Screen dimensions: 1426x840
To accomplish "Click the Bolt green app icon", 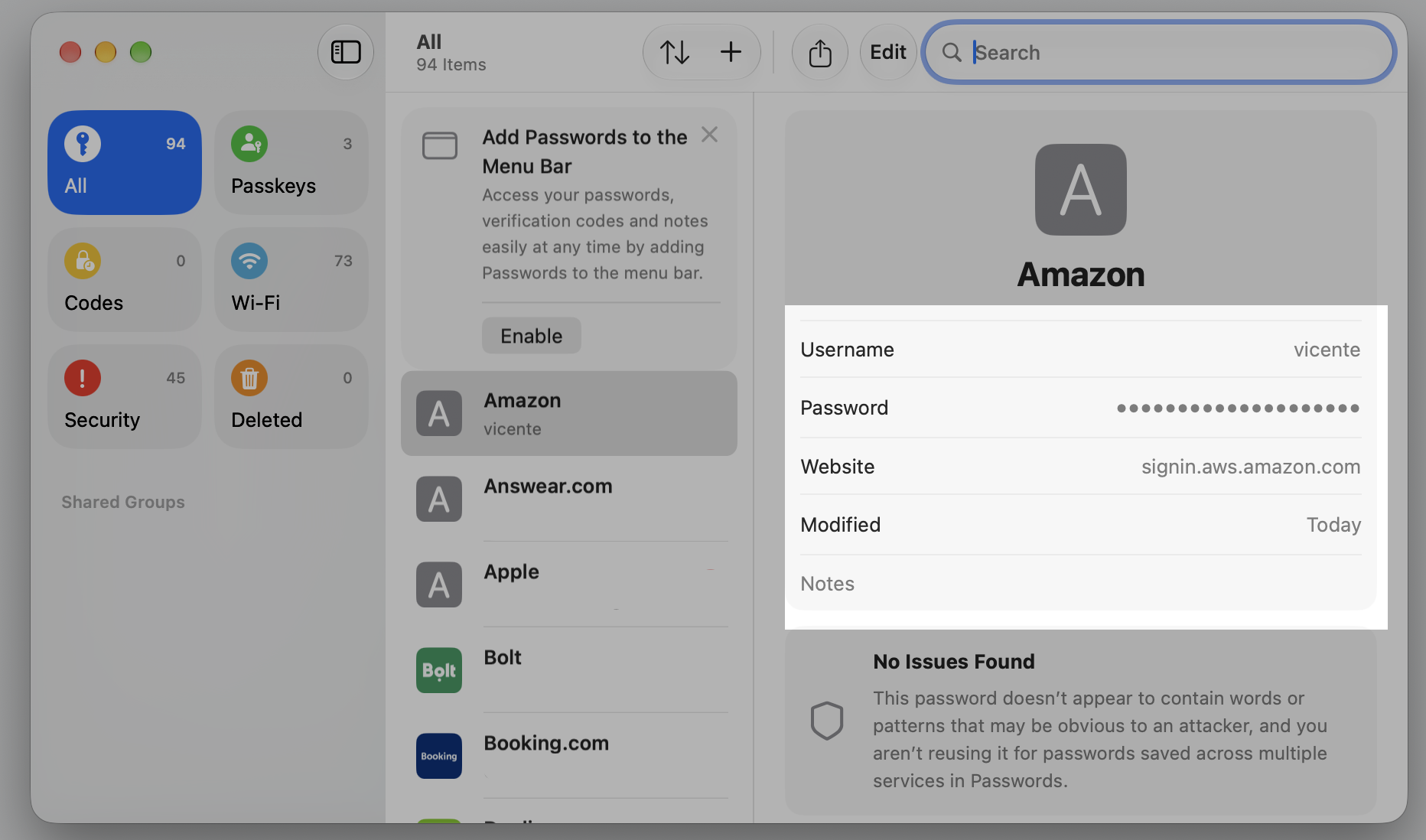I will point(439,670).
